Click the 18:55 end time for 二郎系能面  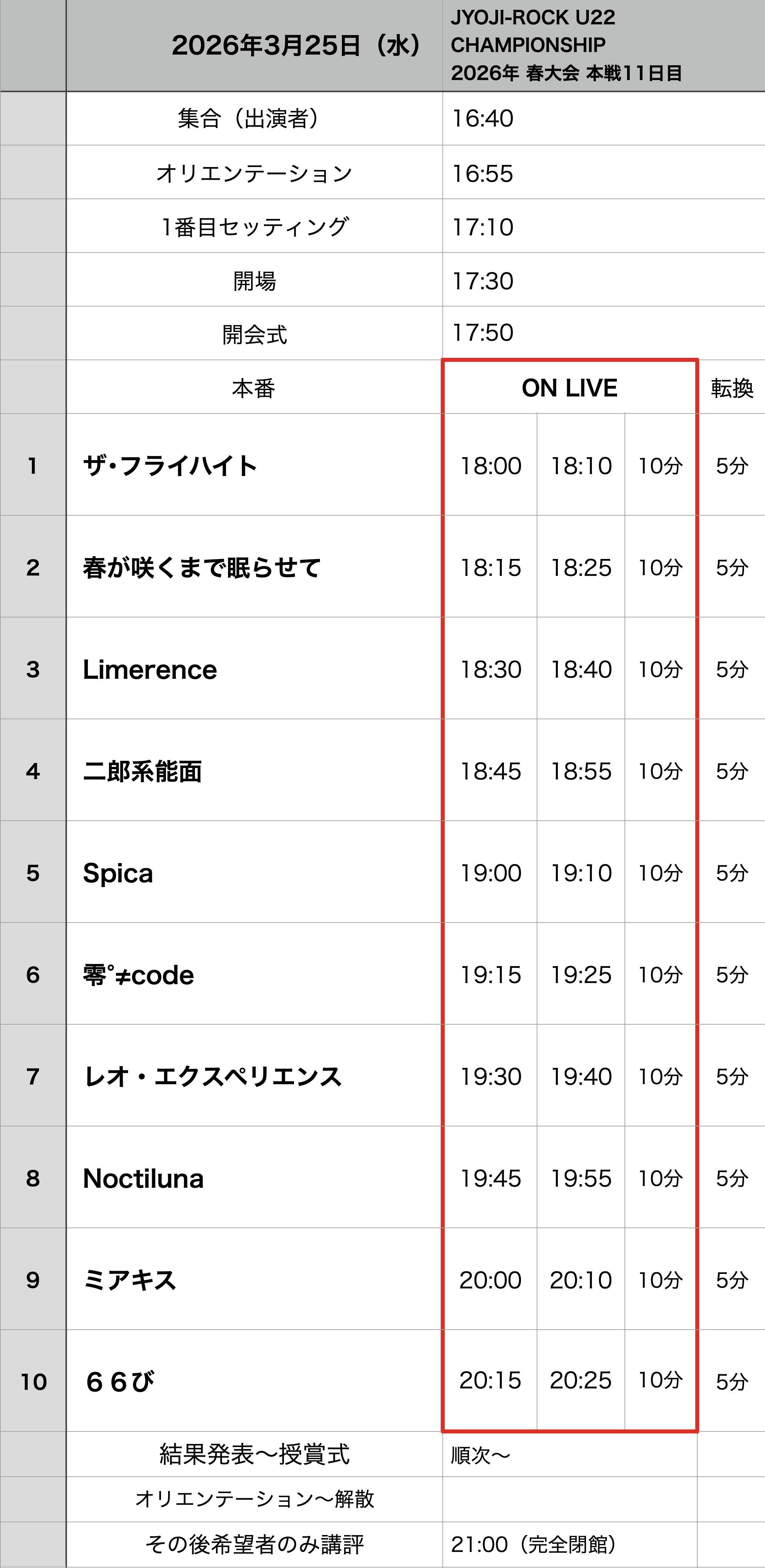click(581, 771)
